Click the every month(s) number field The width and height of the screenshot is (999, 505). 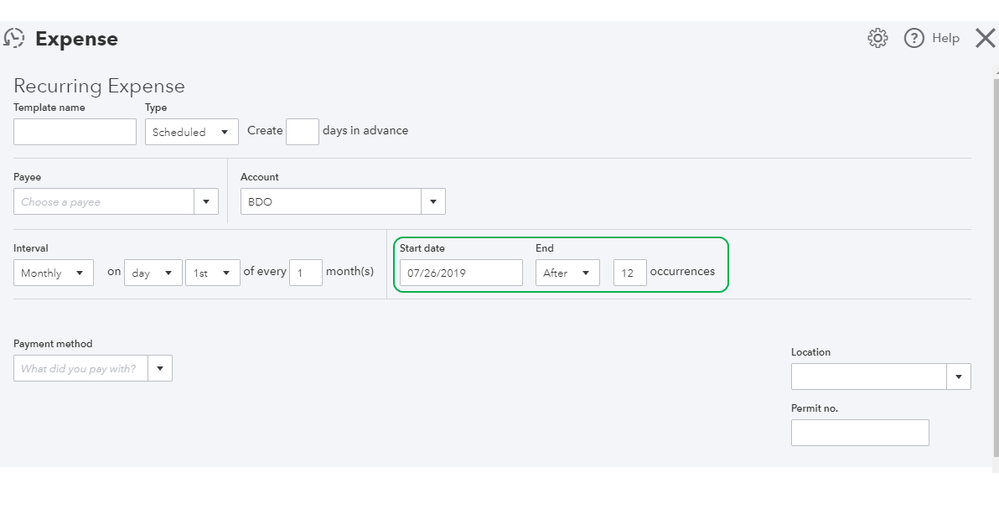[x=306, y=273]
